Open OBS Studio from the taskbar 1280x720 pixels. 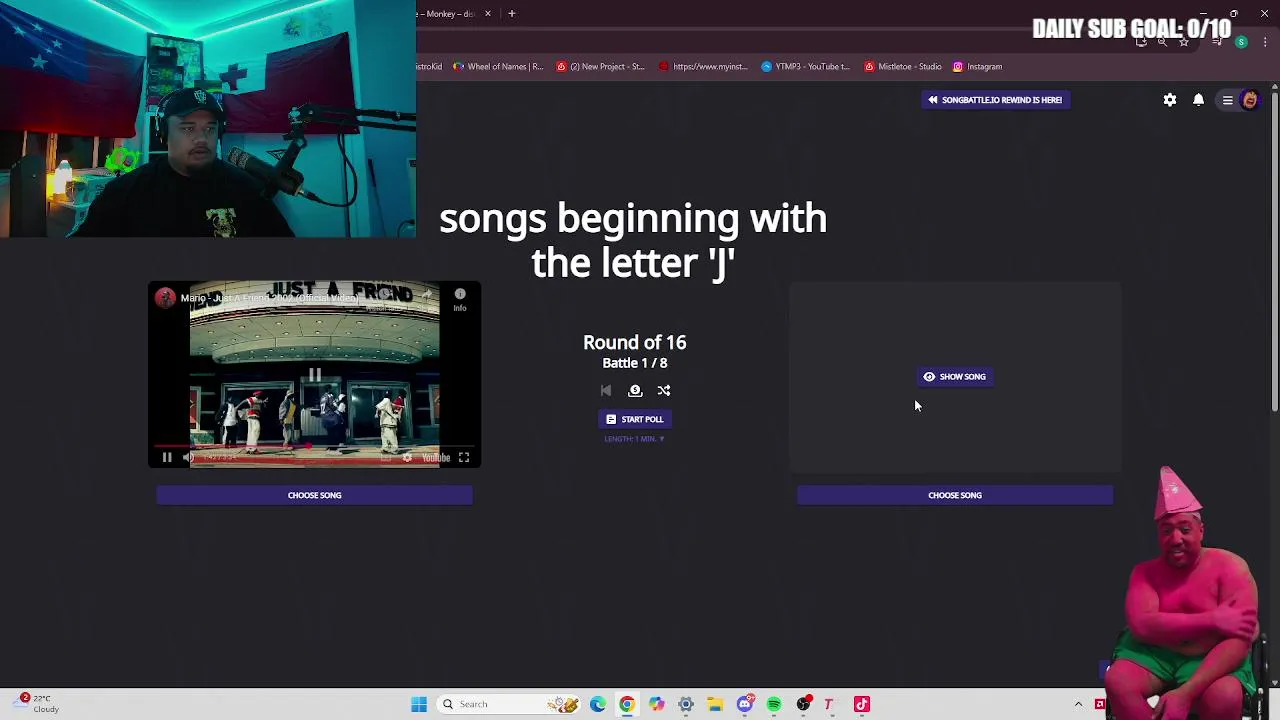[803, 704]
